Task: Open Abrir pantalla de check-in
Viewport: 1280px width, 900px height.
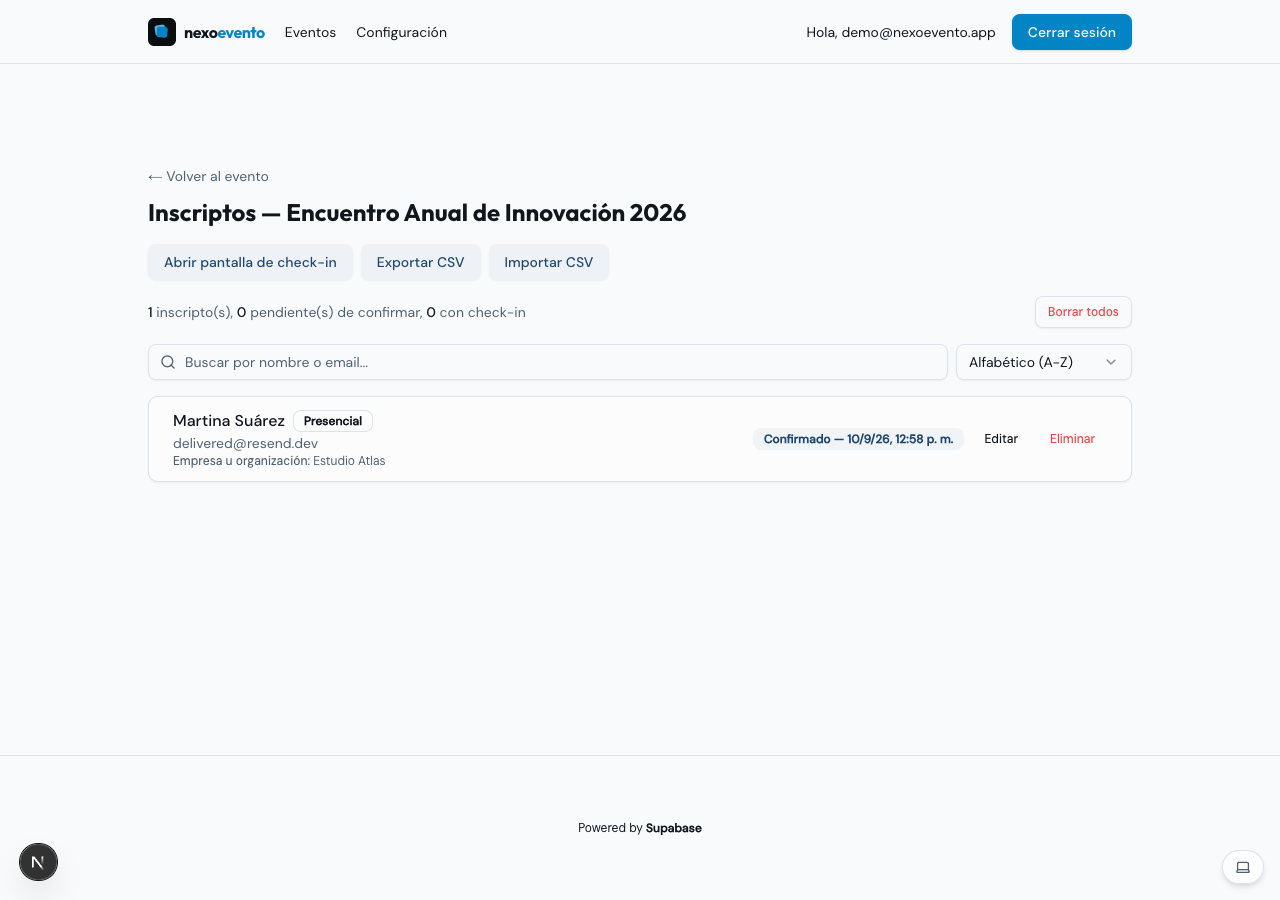Action: pos(250,262)
